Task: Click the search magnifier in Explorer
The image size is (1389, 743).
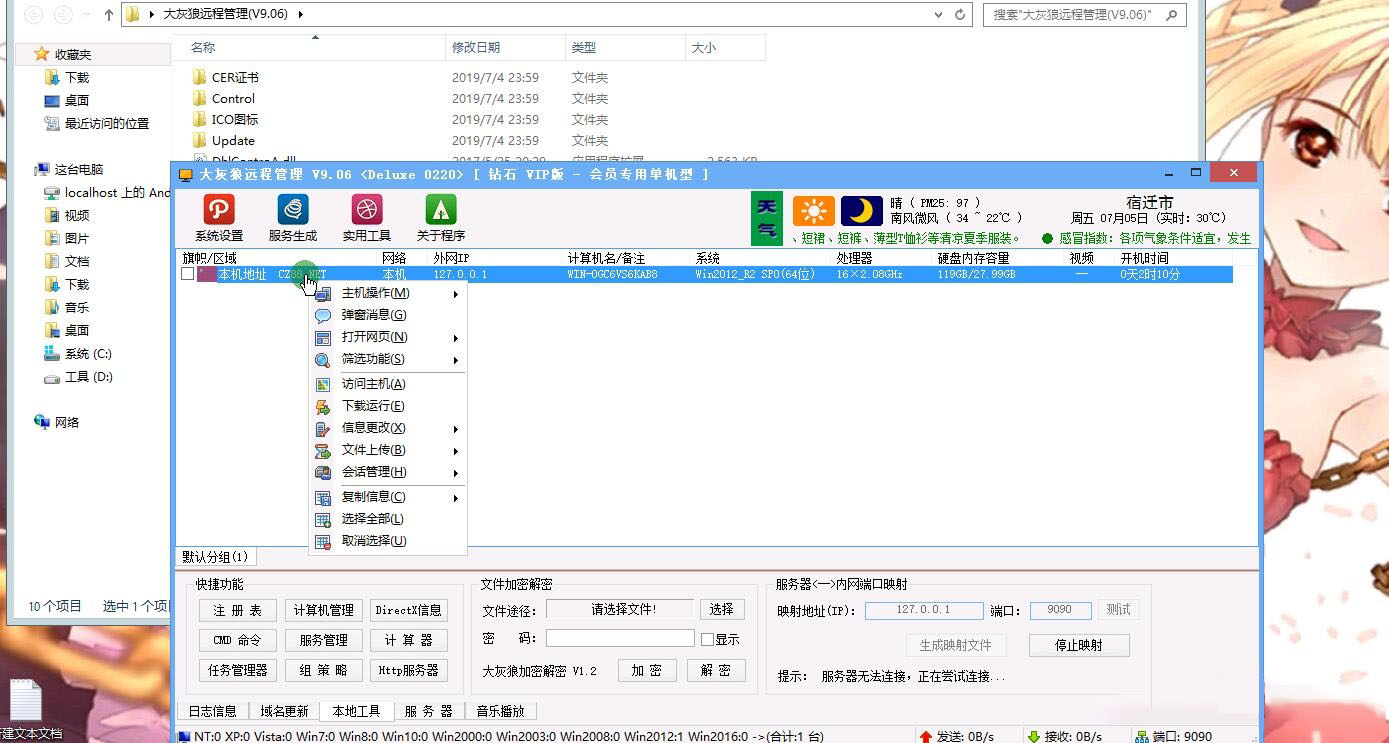Action: tap(1171, 14)
